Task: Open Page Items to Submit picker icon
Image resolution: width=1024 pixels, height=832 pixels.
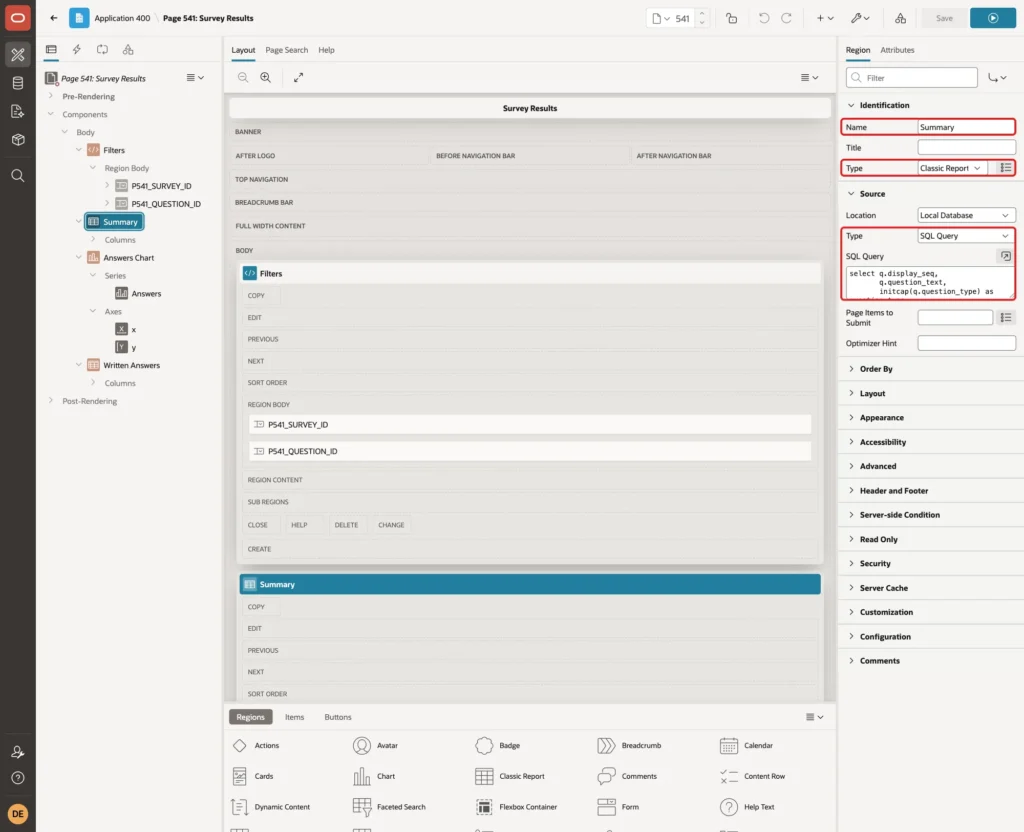Action: (1005, 318)
